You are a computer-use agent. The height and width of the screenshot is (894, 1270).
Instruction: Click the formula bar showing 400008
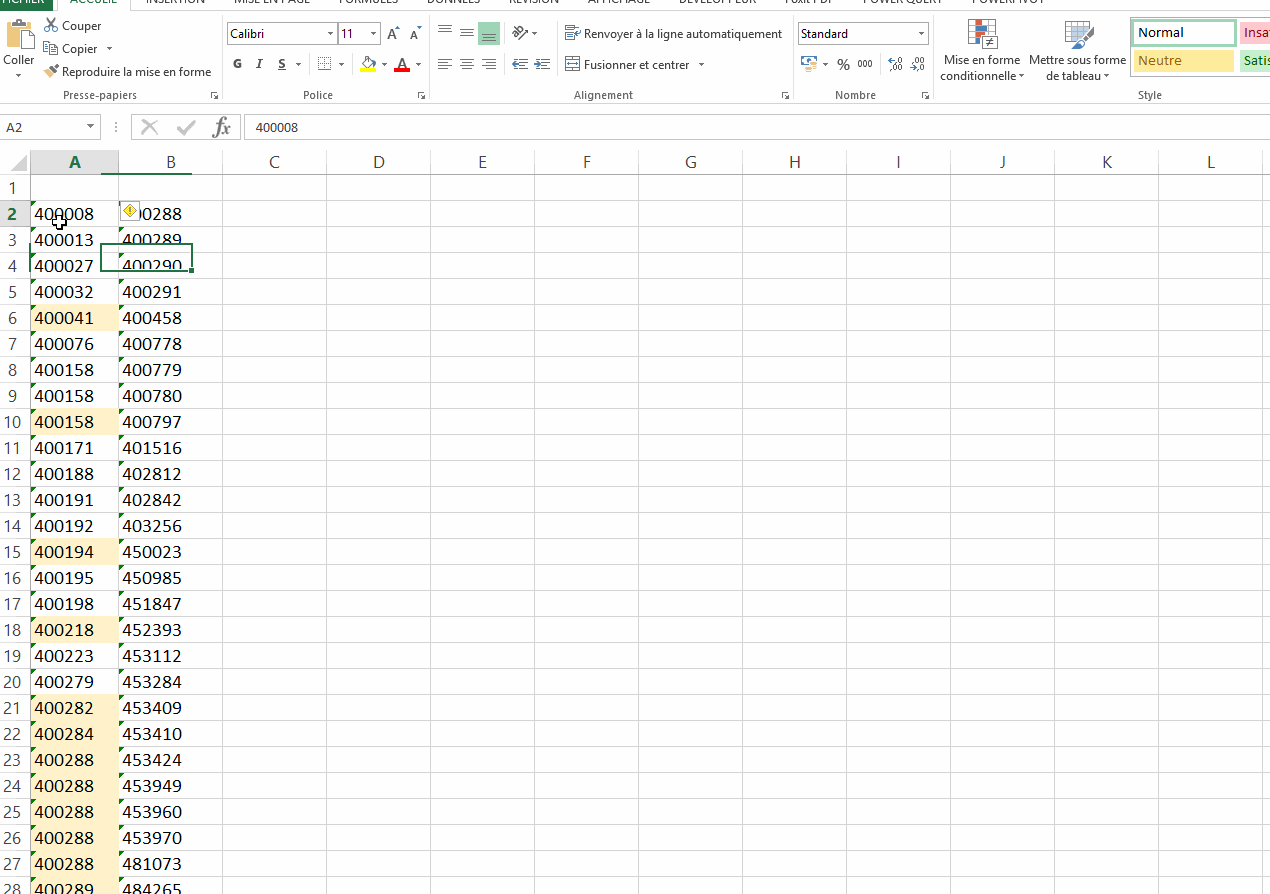(756, 127)
